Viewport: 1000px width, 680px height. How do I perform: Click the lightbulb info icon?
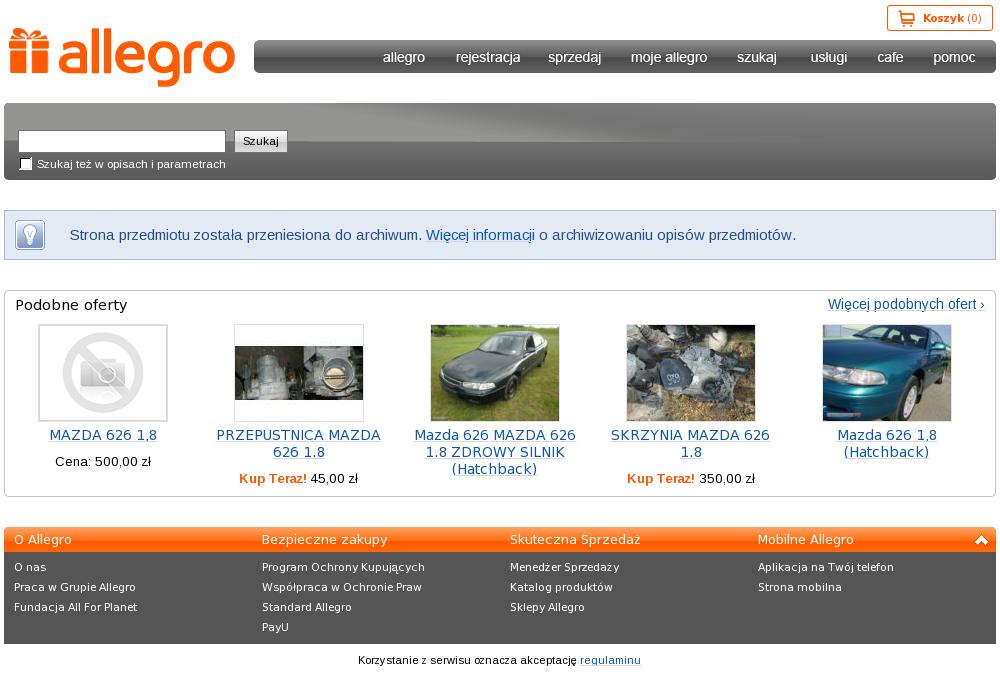click(x=30, y=235)
